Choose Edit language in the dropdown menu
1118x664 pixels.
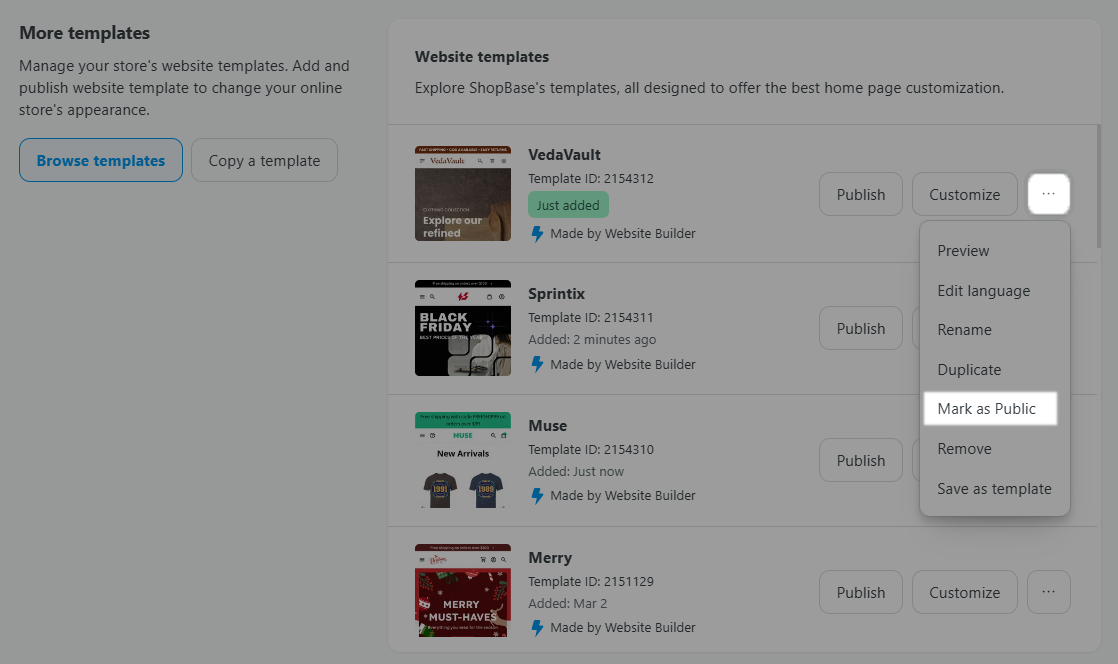(983, 291)
